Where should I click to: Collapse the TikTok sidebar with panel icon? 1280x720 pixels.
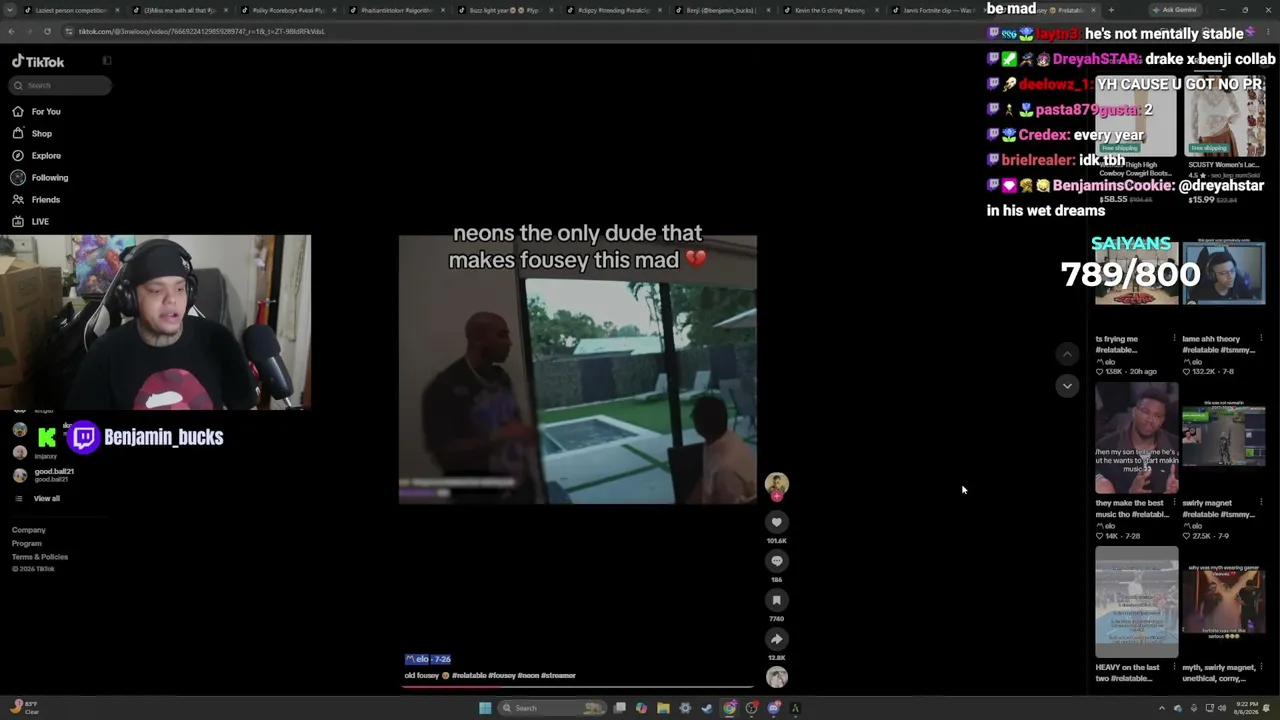[107, 61]
